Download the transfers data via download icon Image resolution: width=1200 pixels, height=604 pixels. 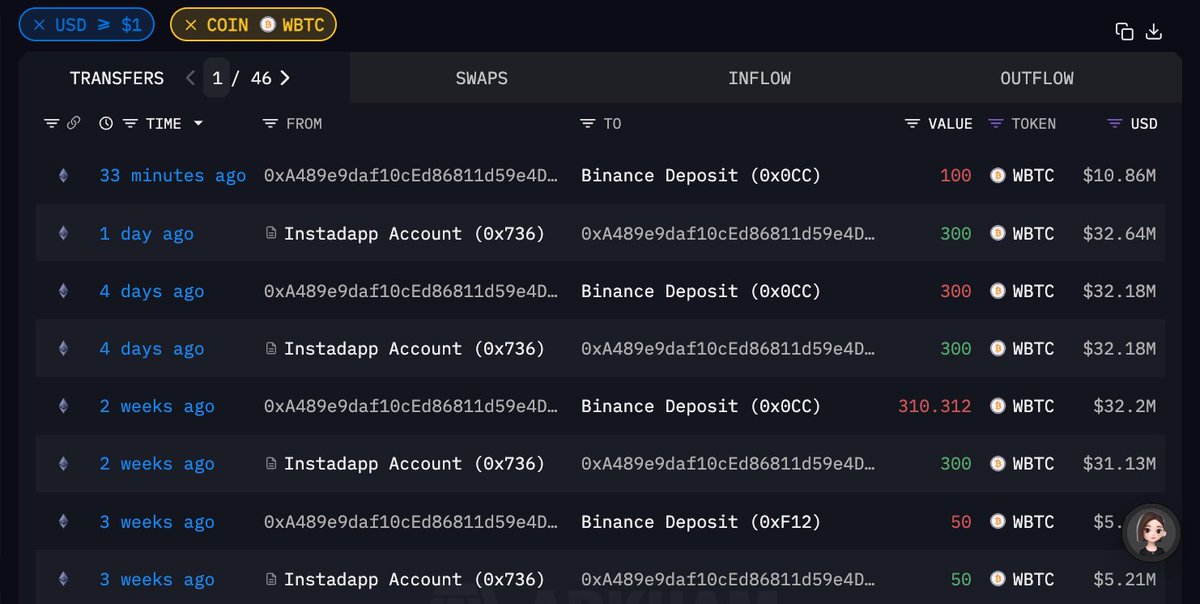coord(1153,31)
